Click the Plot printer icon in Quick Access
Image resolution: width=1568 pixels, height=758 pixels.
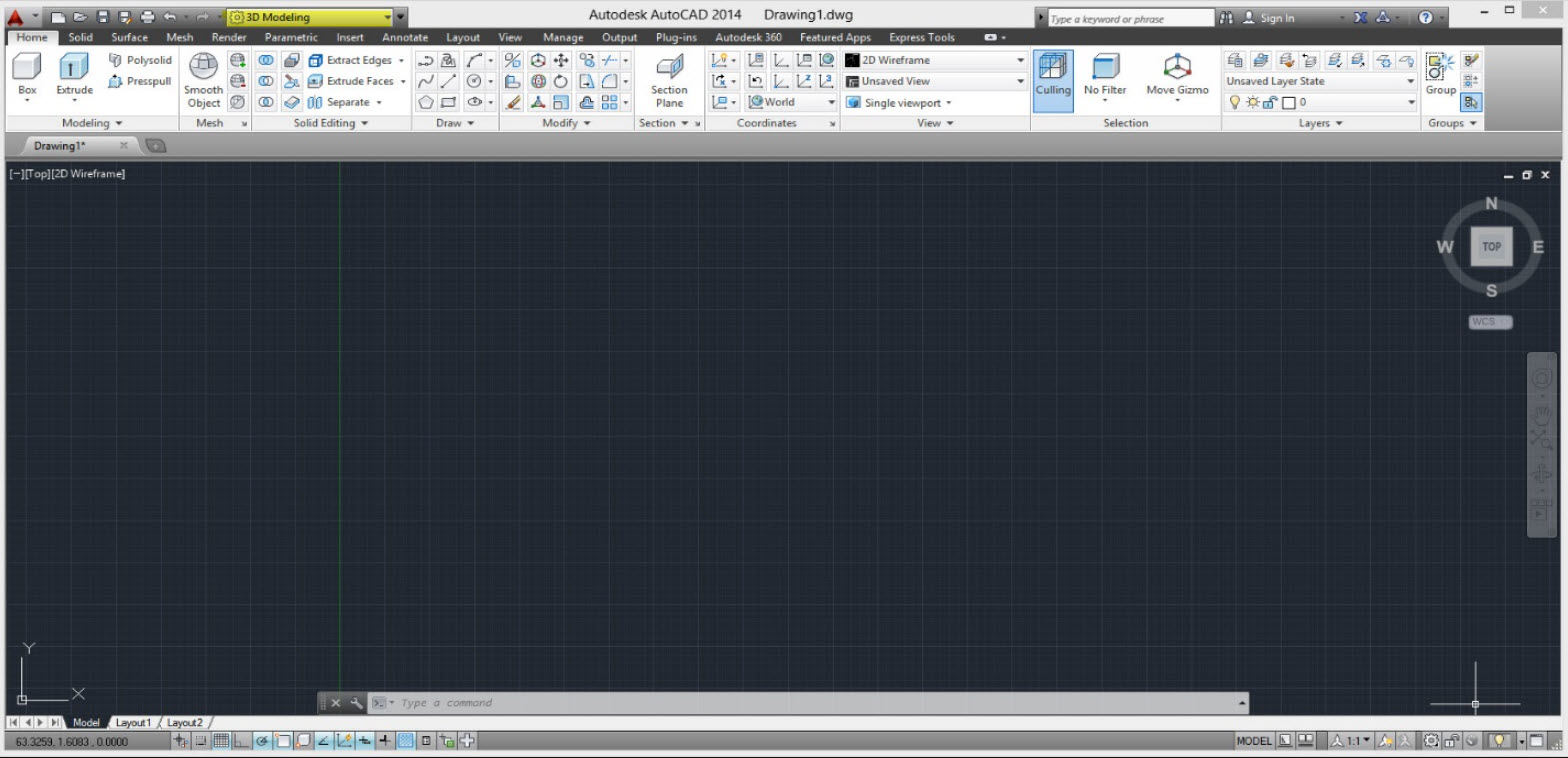click(148, 17)
